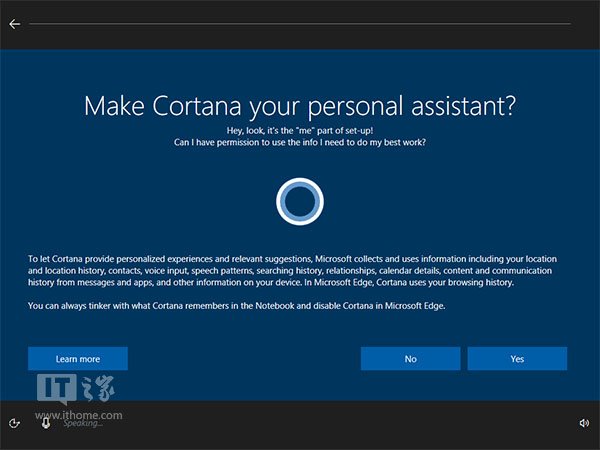
Task: Click the Learn more button
Action: [78, 359]
